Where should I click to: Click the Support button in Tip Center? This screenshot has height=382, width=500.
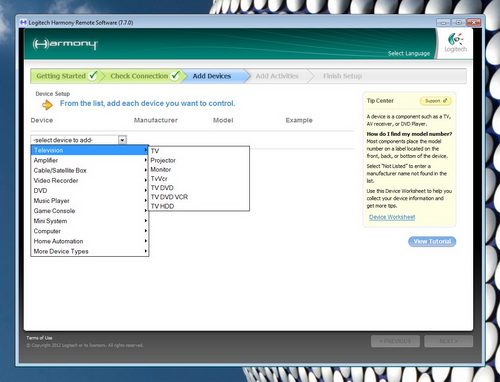[436, 101]
